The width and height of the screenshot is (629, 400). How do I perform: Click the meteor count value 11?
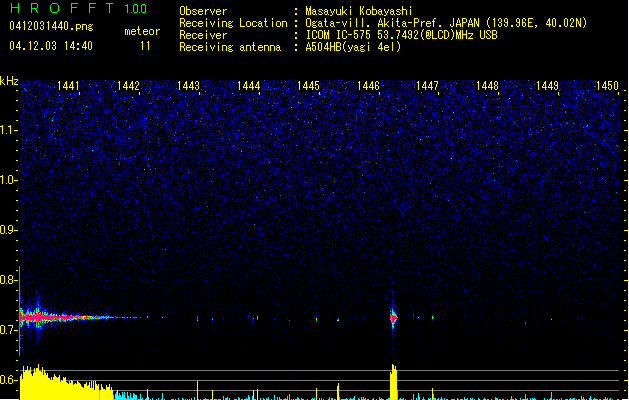click(x=145, y=46)
